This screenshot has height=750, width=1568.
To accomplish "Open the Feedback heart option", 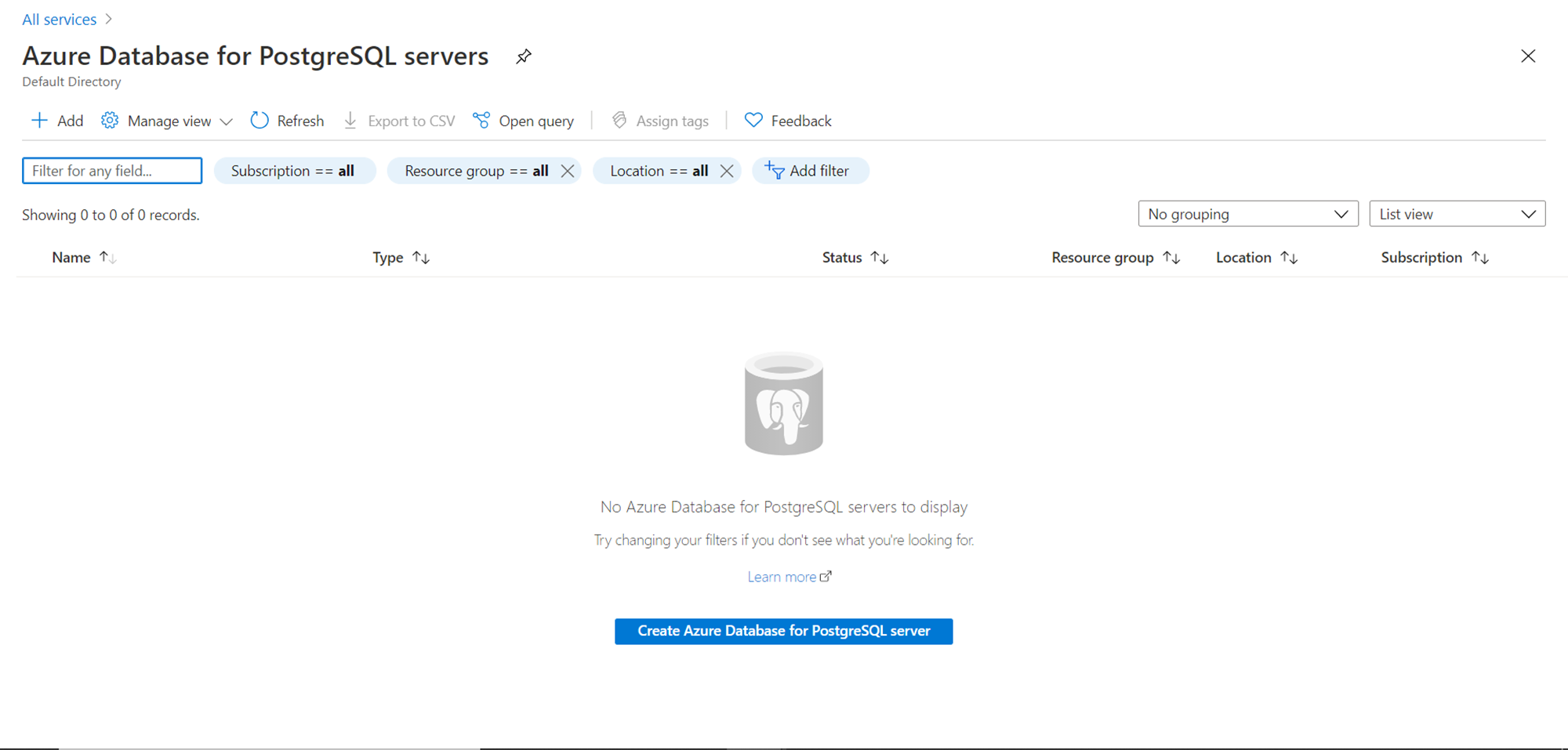I will click(x=788, y=121).
